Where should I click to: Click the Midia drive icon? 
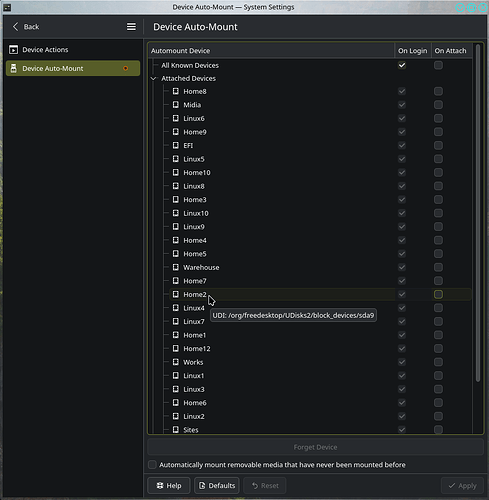click(176, 105)
